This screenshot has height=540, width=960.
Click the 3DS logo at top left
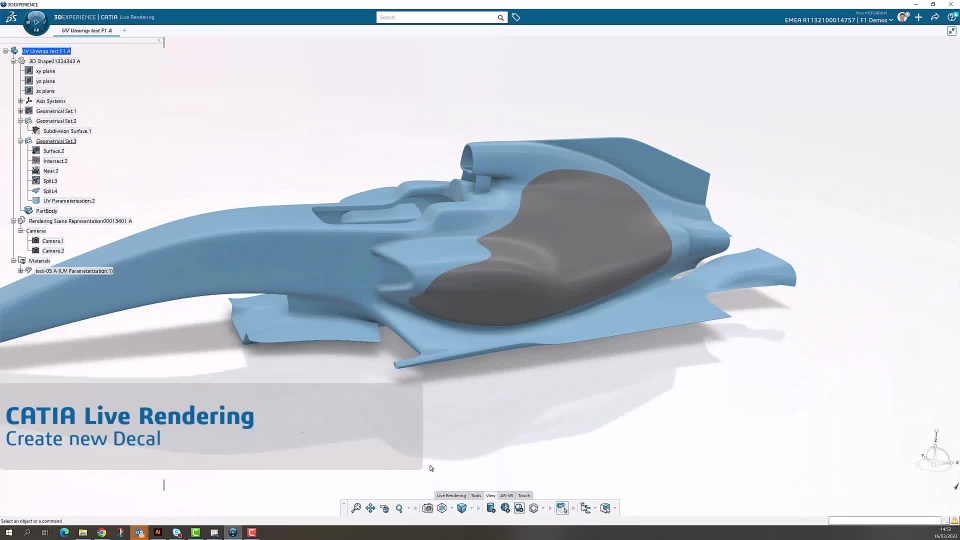[x=11, y=17]
